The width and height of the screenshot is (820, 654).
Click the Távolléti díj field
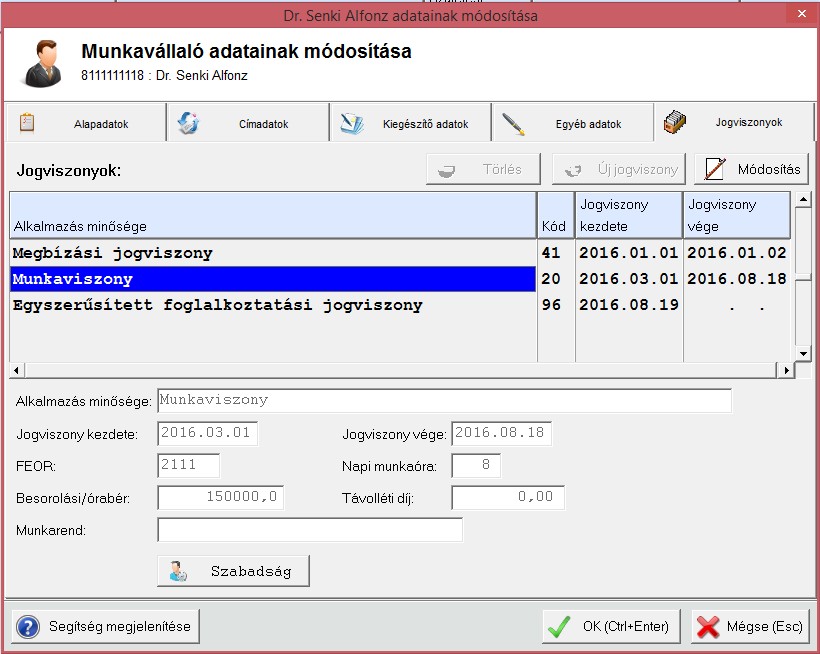(508, 497)
